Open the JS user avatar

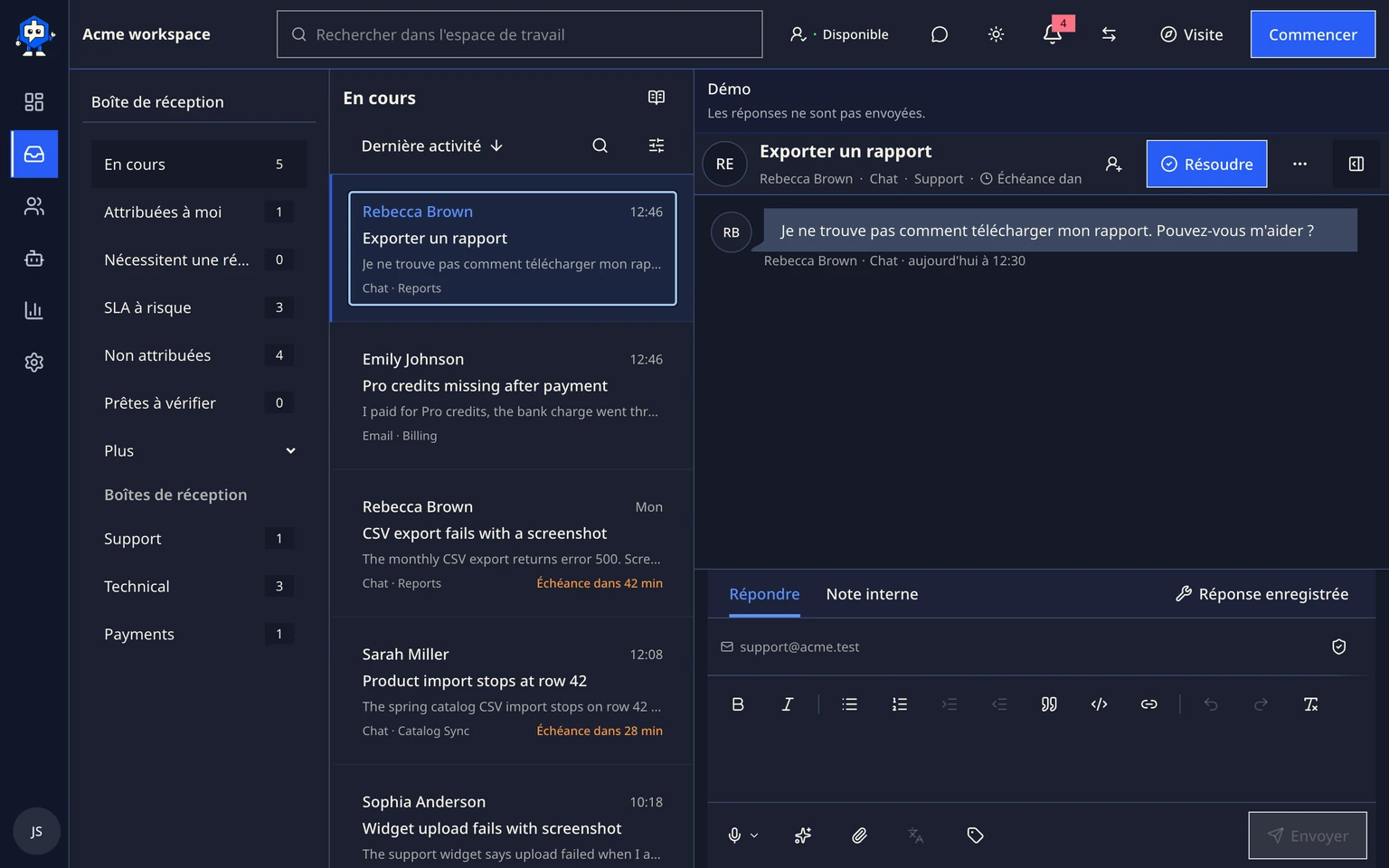[36, 831]
